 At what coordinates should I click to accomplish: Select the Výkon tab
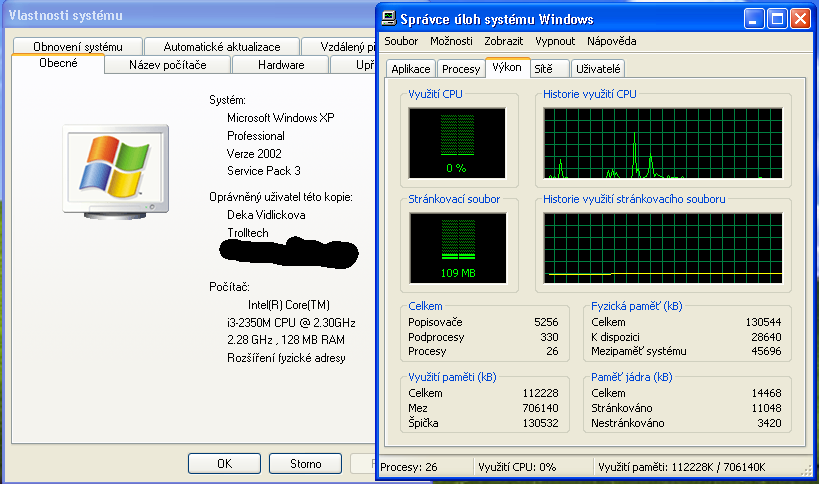click(507, 67)
